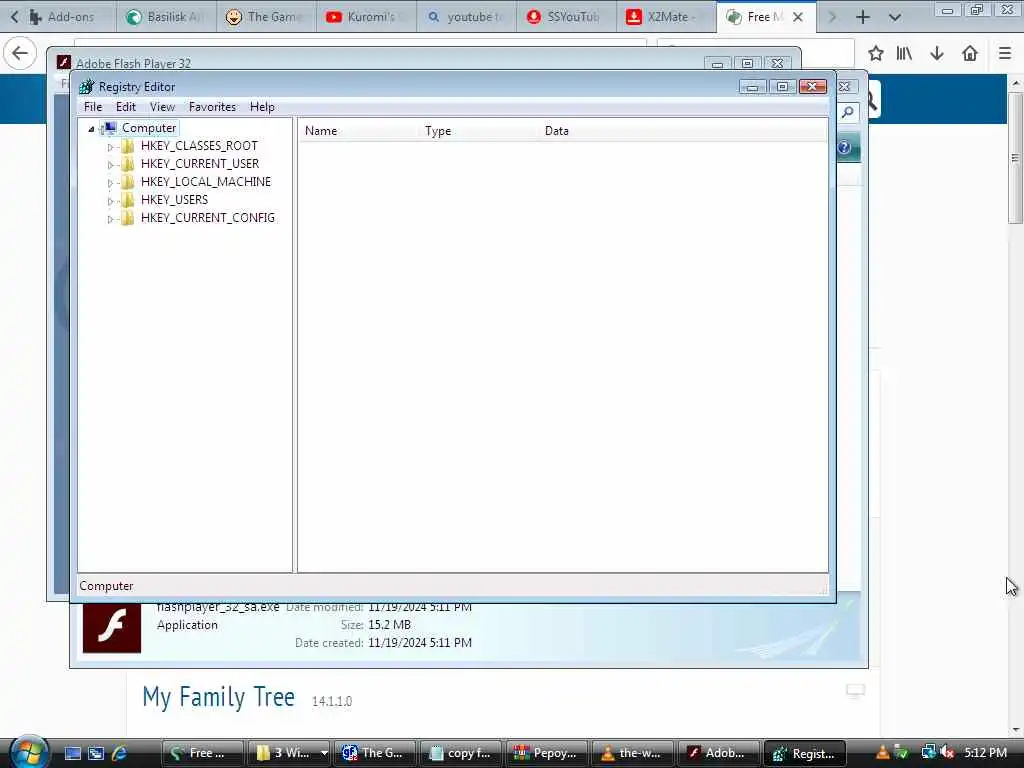Expand the HKEY_LOCAL_MACHINE key
Image resolution: width=1024 pixels, height=768 pixels.
(x=110, y=183)
